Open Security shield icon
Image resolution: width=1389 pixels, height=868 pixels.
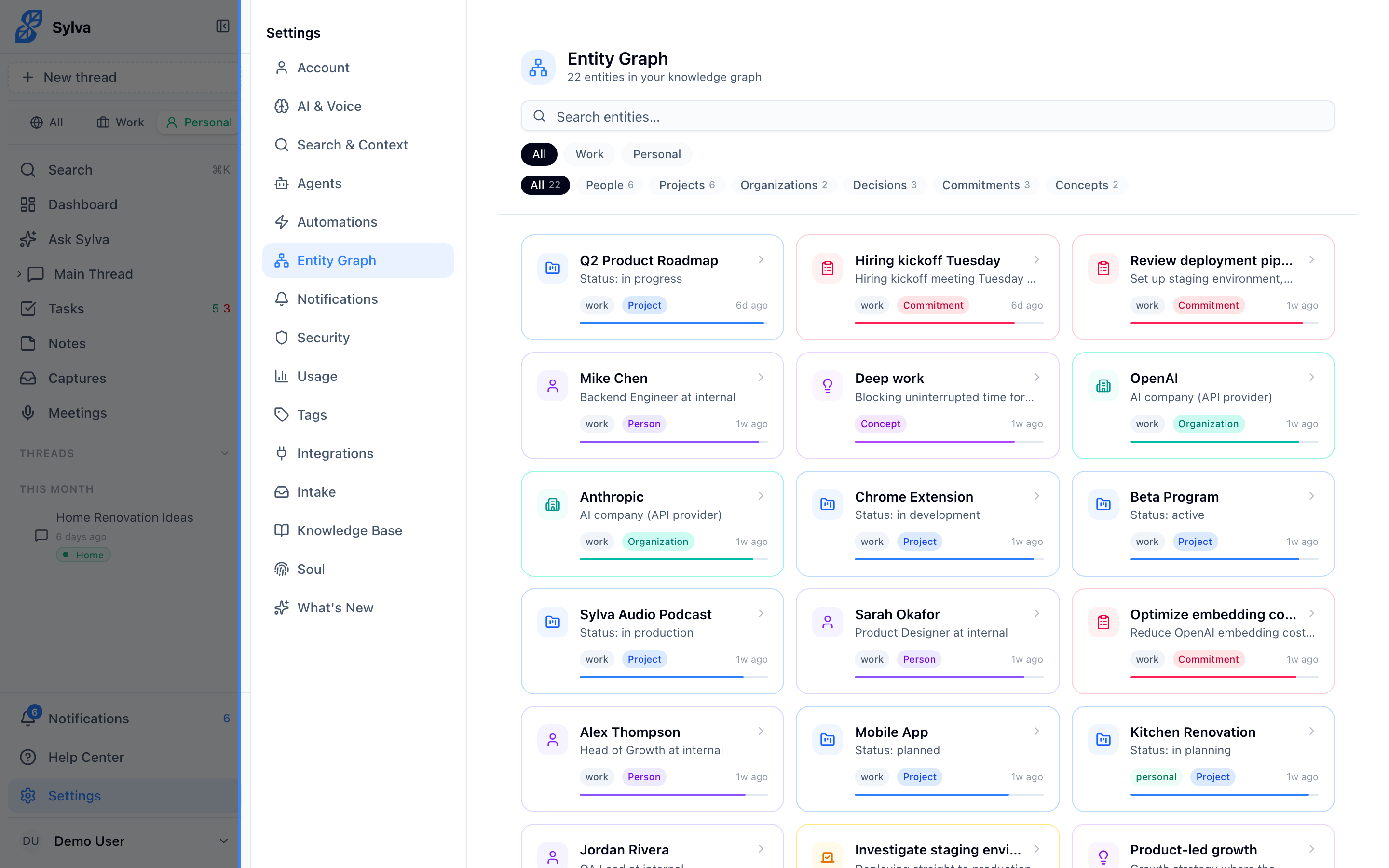tap(281, 338)
